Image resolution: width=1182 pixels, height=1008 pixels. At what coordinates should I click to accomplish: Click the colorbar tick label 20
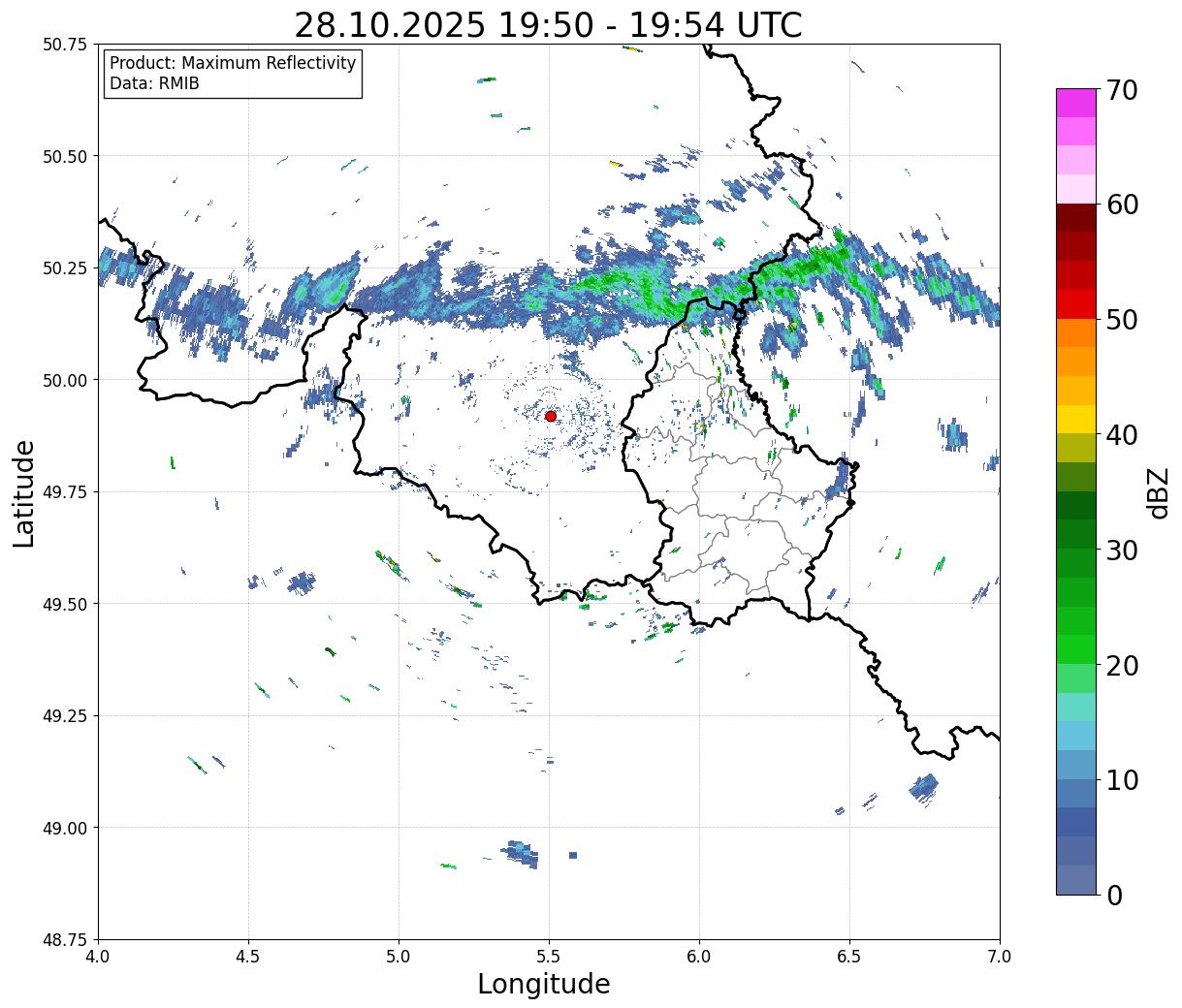1123,665
